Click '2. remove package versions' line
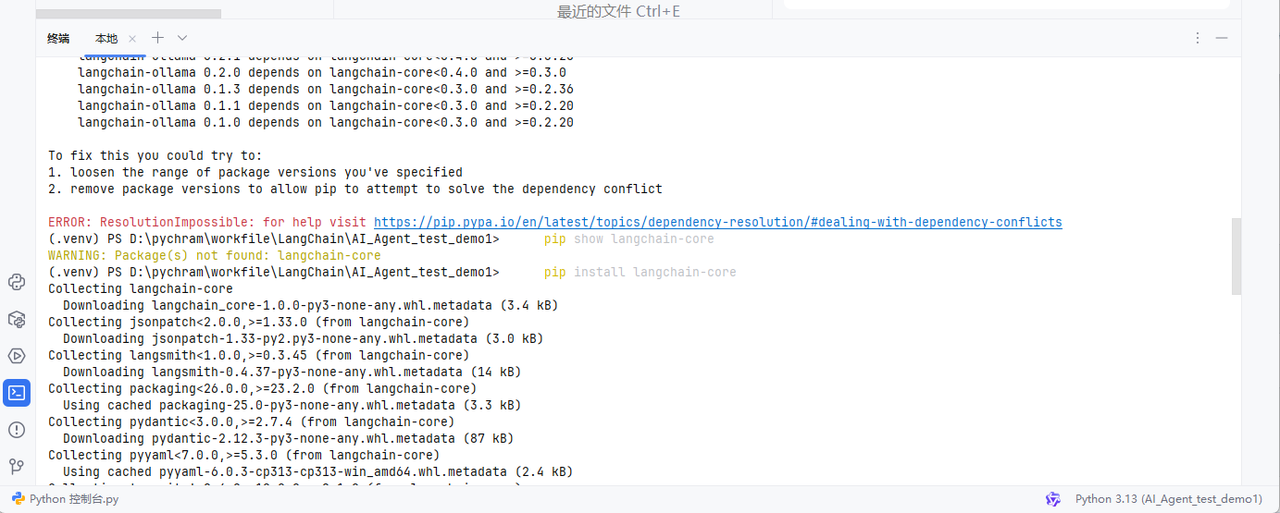Viewport: 1280px width, 513px height. pos(355,189)
